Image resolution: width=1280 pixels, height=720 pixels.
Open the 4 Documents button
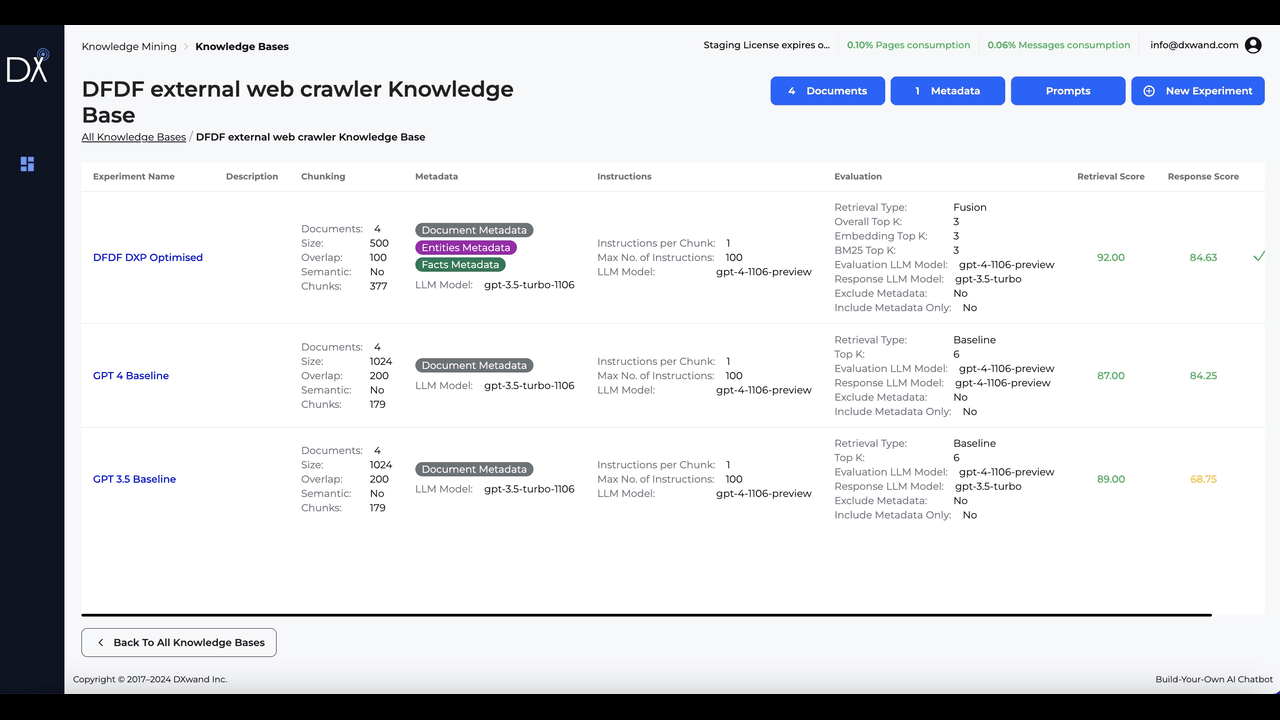pos(828,91)
